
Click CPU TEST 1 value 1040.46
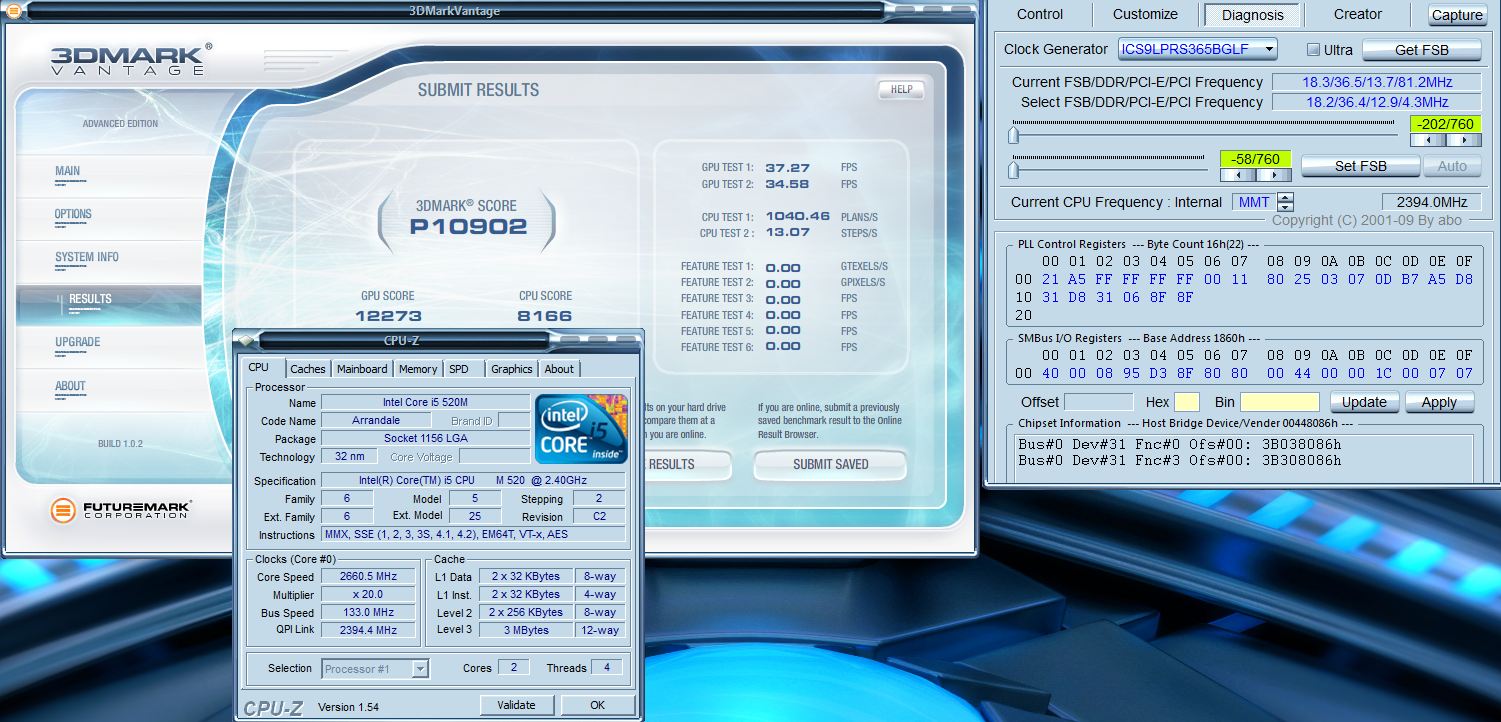coord(798,217)
